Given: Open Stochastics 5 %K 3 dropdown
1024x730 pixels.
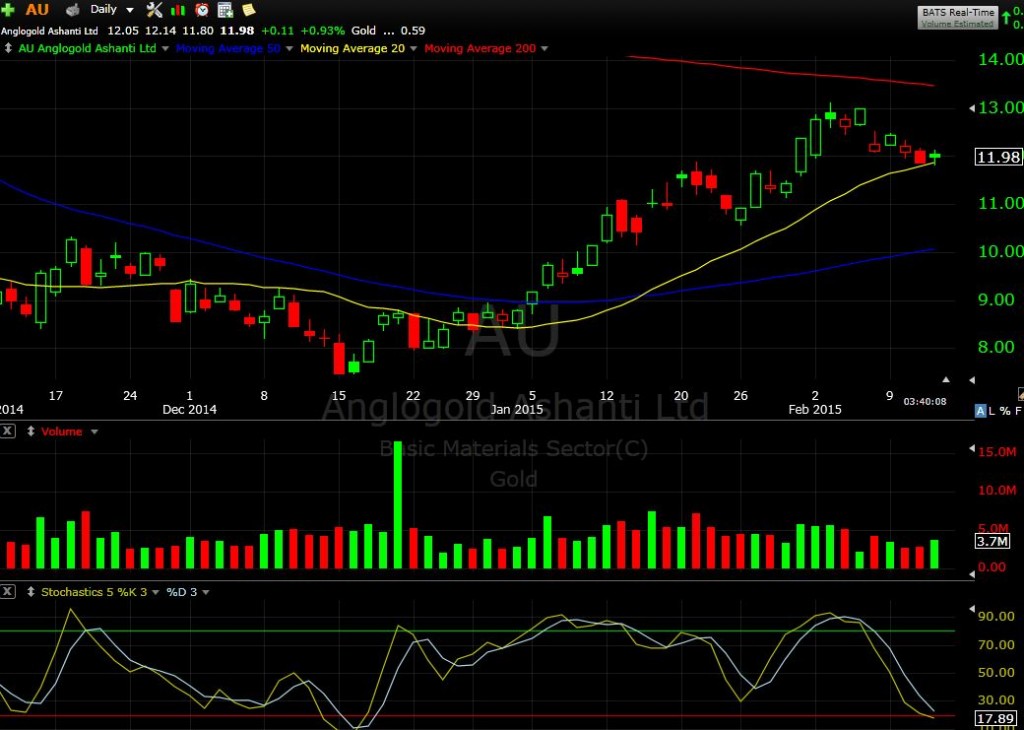Looking at the screenshot, I should (x=155, y=592).
